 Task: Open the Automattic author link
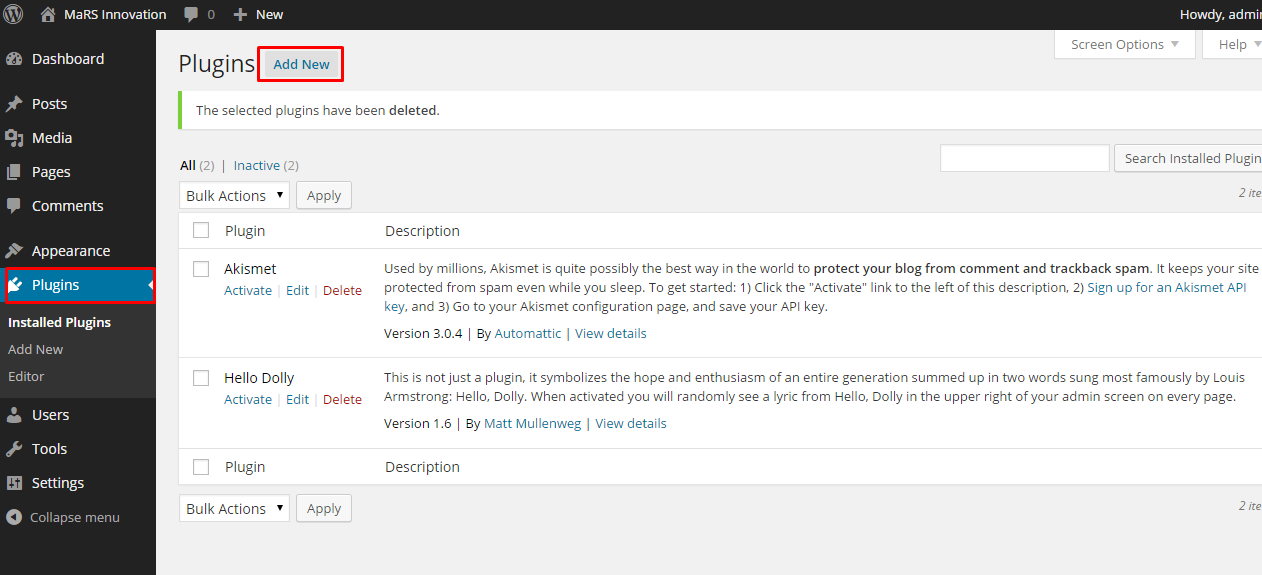(528, 333)
